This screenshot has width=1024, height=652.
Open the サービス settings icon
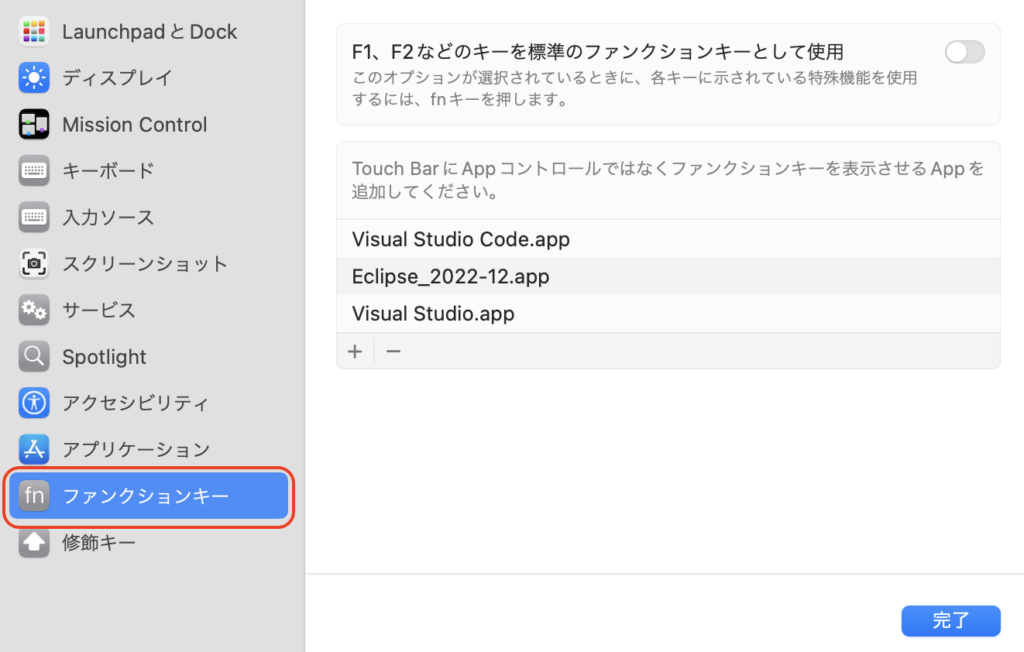(33, 310)
